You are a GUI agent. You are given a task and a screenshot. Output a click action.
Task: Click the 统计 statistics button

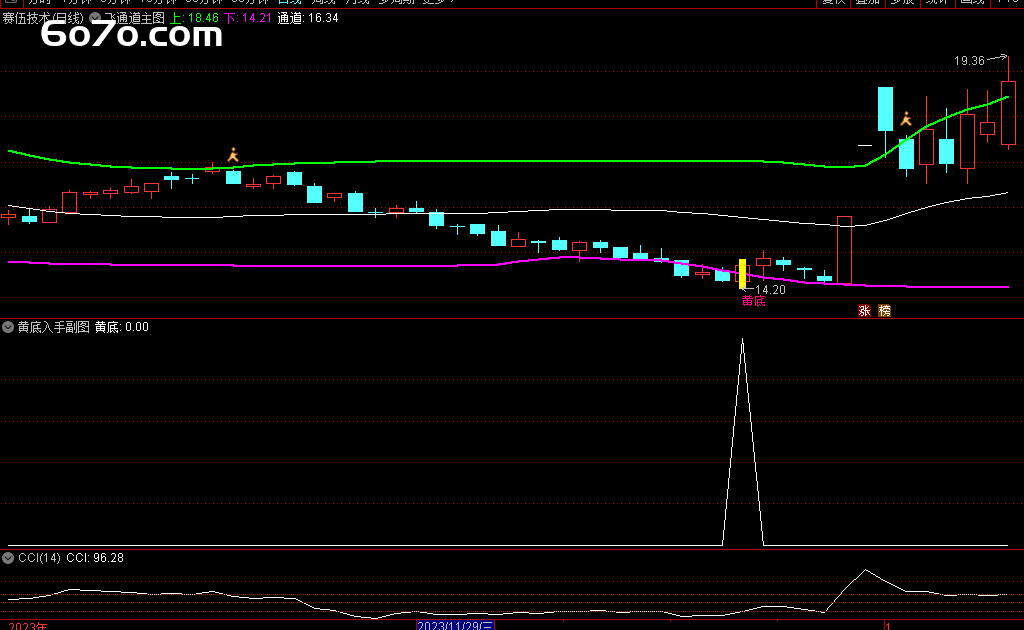[937, 2]
